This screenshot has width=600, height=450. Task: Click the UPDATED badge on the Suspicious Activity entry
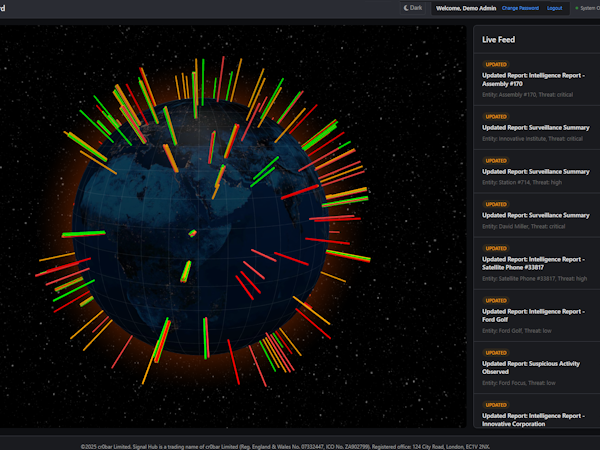click(496, 352)
